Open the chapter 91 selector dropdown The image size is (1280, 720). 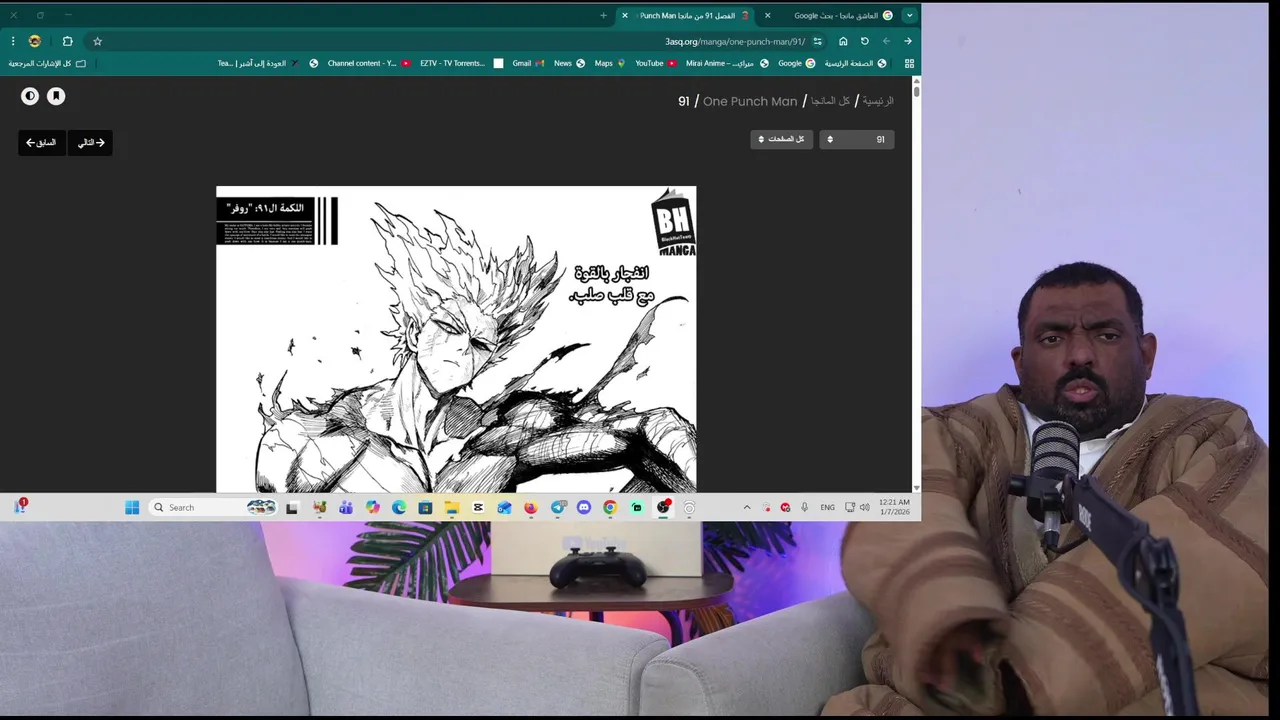click(x=856, y=139)
